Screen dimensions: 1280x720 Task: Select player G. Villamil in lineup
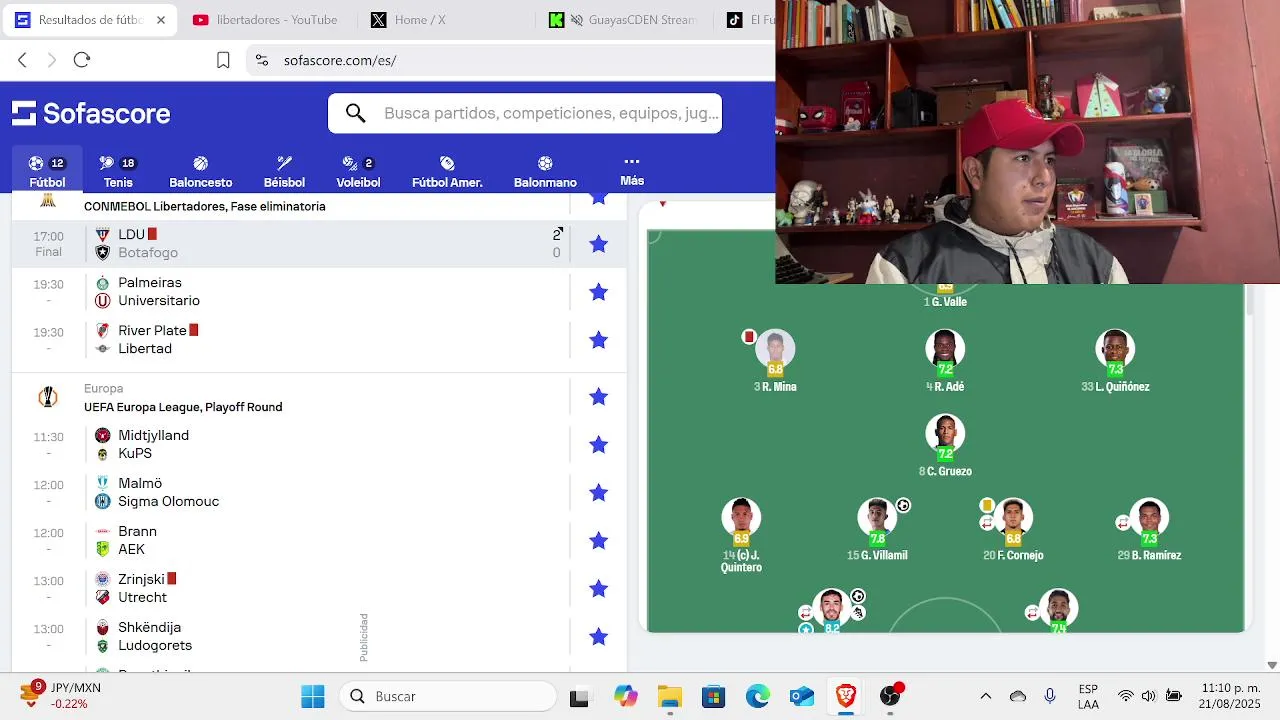[877, 530]
